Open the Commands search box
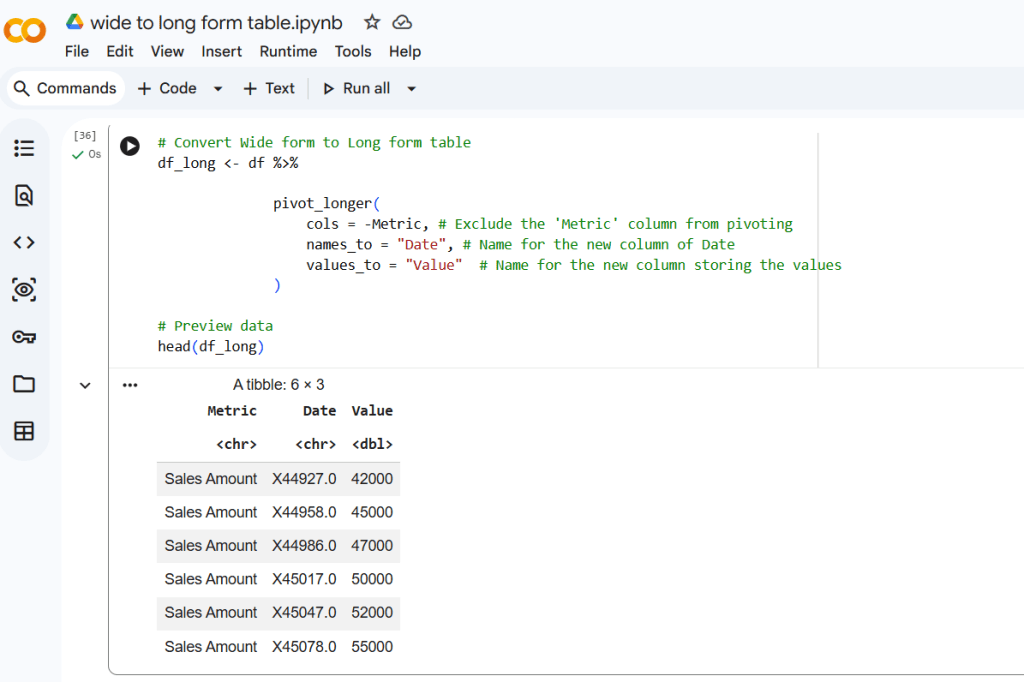 pos(66,88)
